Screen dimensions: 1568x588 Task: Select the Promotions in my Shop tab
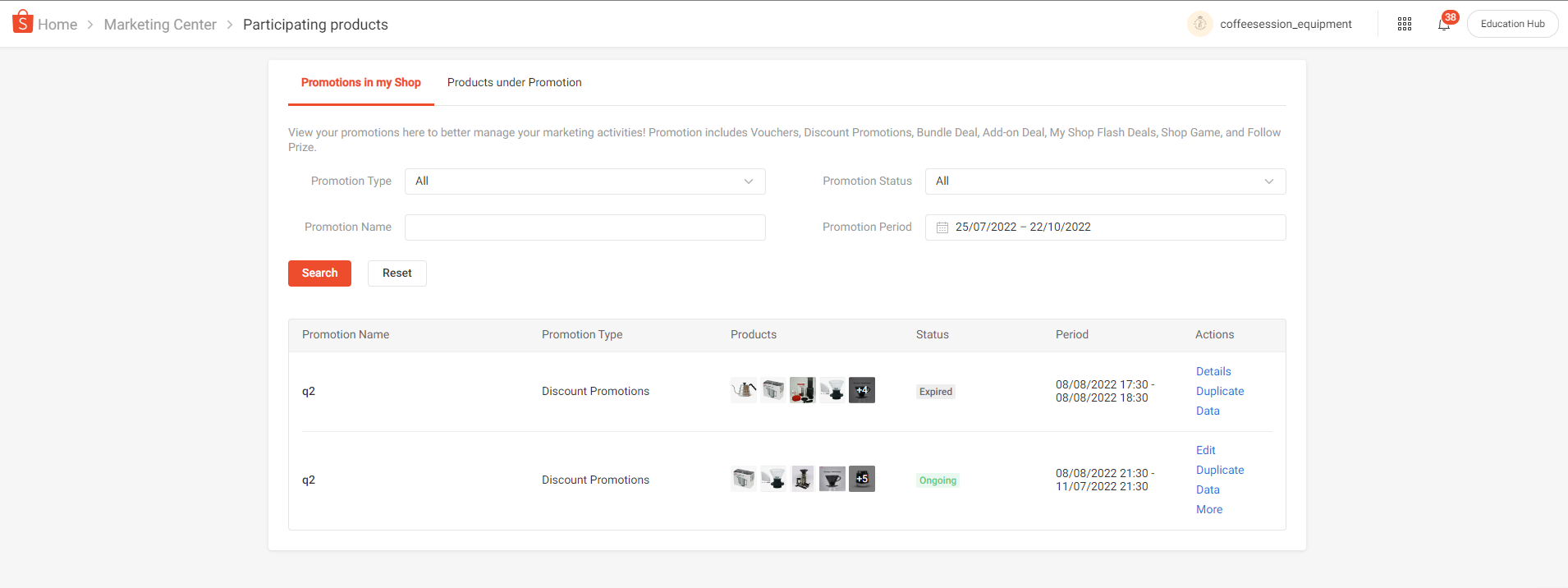(360, 82)
